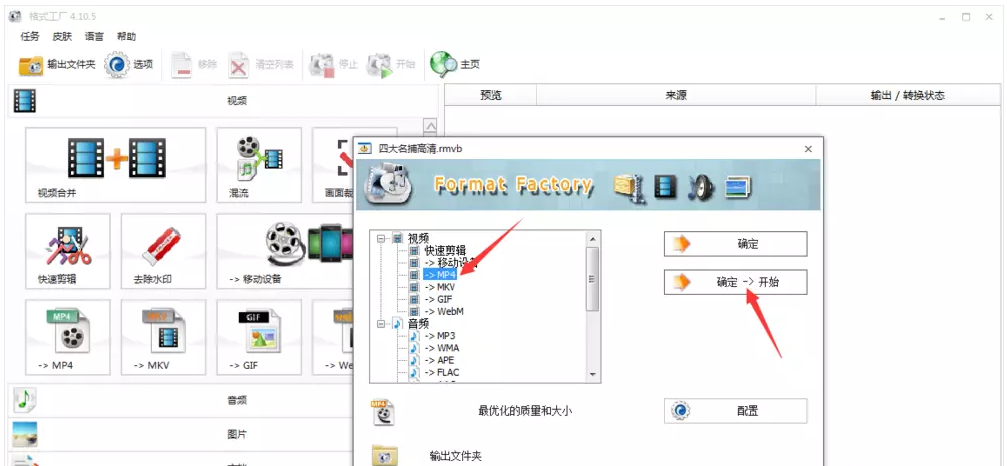1007x466 pixels.
Task: Click the MP4 quality icon beside 最优化的质量和大小
Action: 383,412
